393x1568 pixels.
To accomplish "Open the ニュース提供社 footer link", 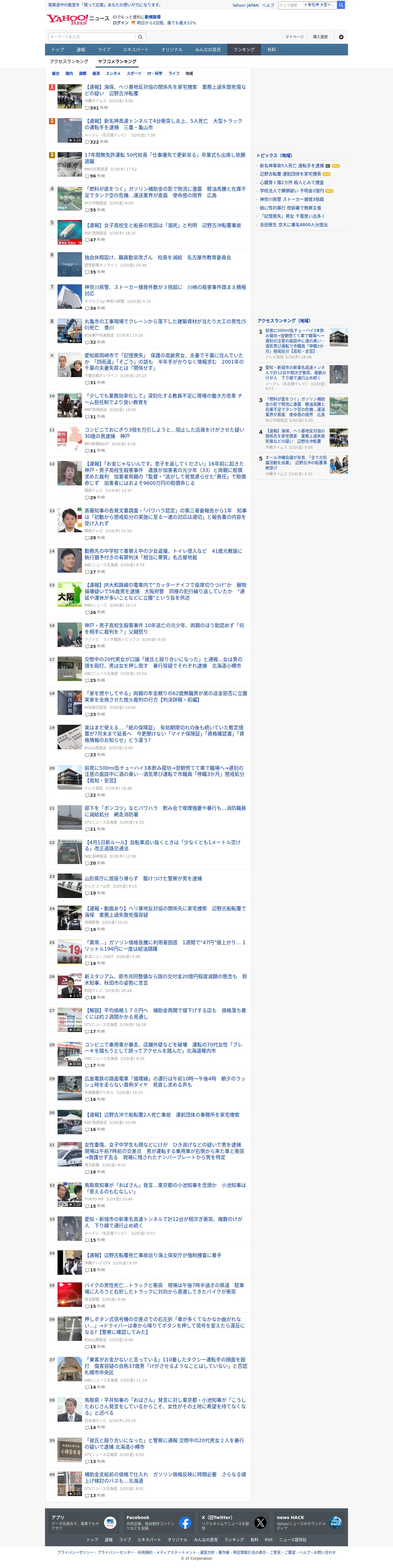I will (x=293, y=1540).
